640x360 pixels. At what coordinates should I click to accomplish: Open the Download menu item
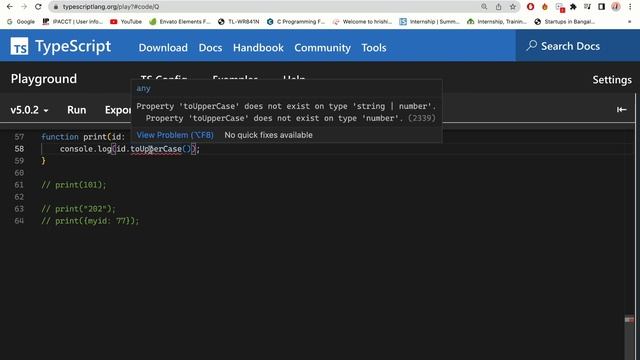(x=163, y=48)
